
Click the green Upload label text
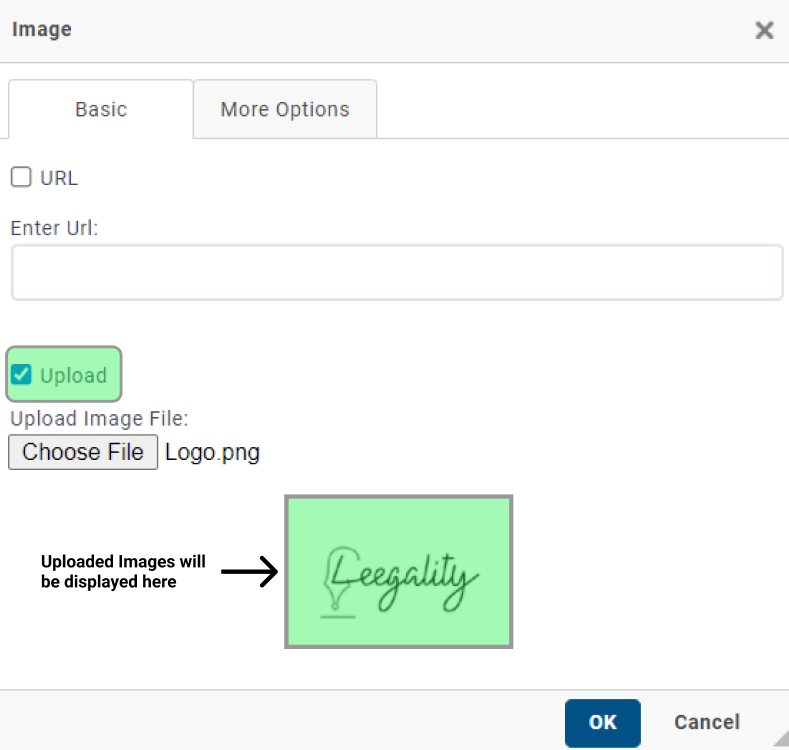pyautogui.click(x=73, y=376)
